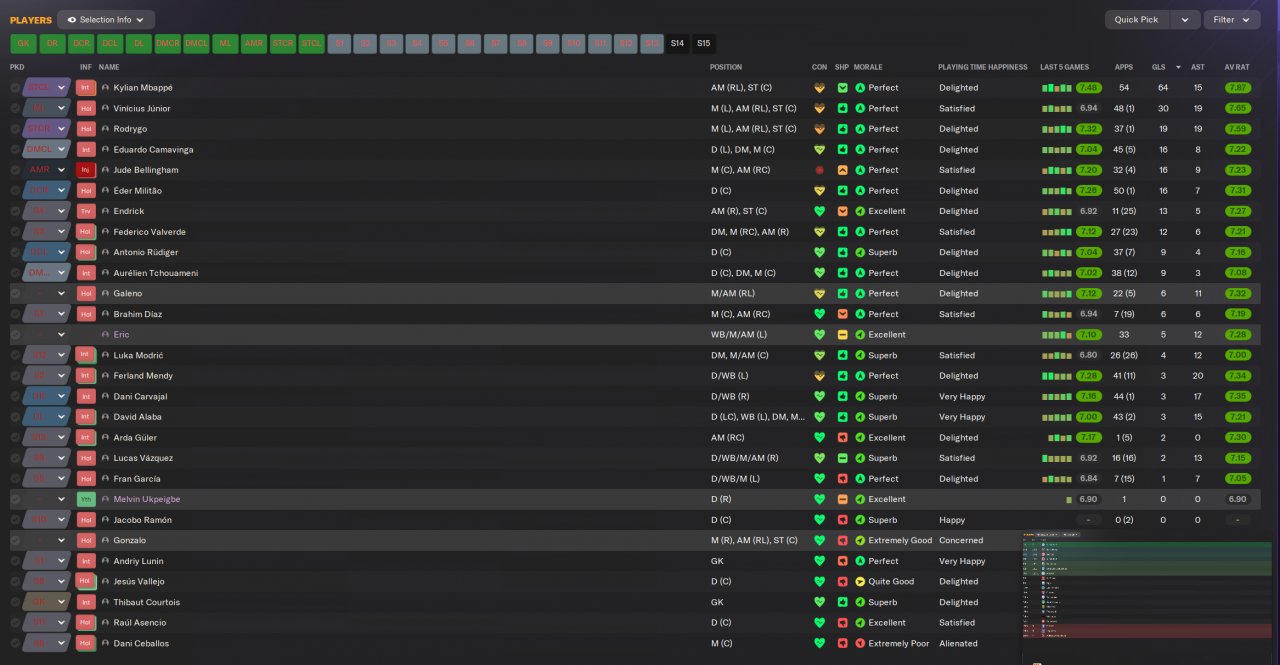Open Aurélien Tchouameni's position dropdown
Viewport: 1280px width, 665px height.
pyautogui.click(x=47, y=273)
